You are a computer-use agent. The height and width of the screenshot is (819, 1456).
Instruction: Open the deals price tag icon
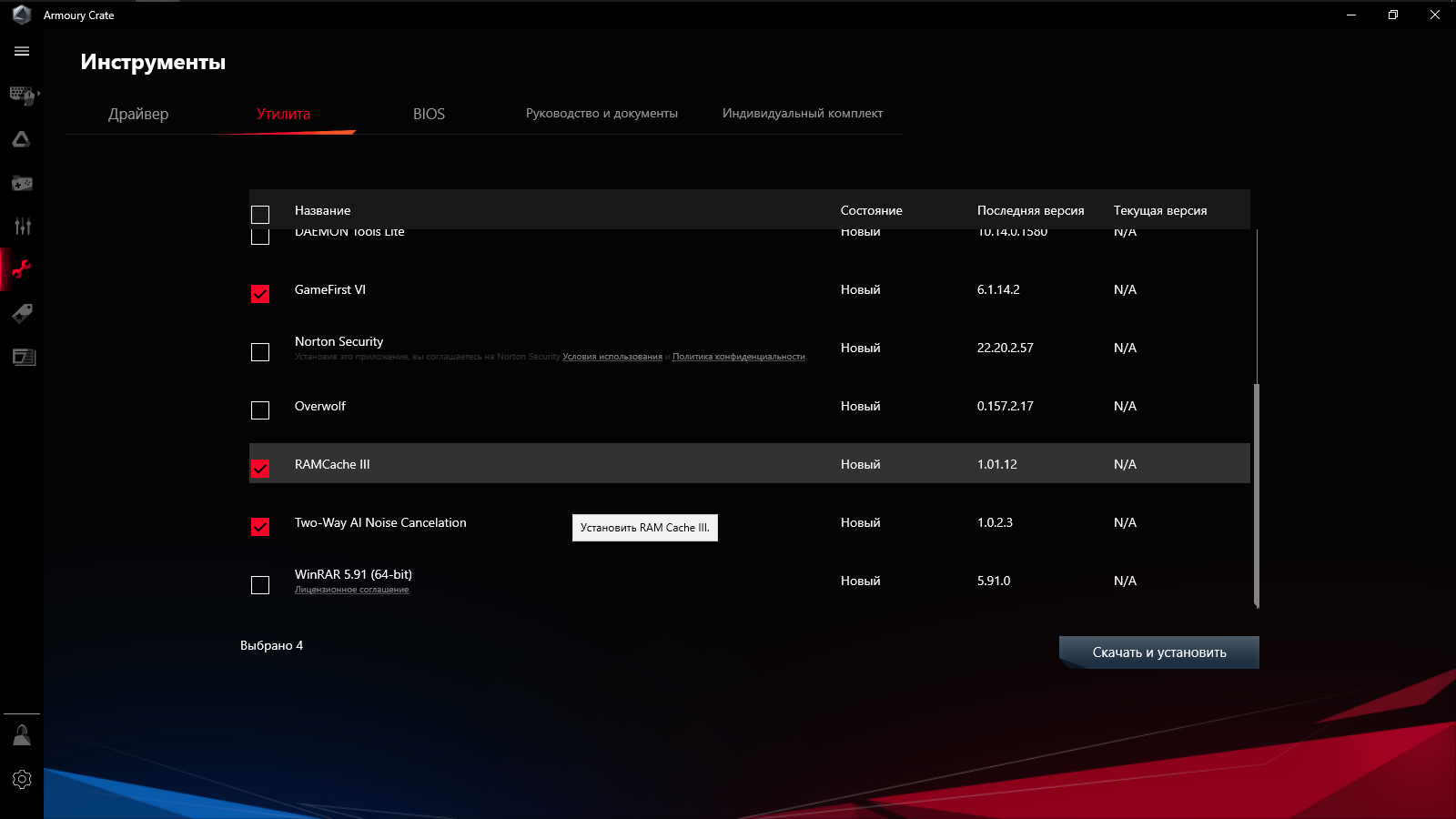[22, 313]
